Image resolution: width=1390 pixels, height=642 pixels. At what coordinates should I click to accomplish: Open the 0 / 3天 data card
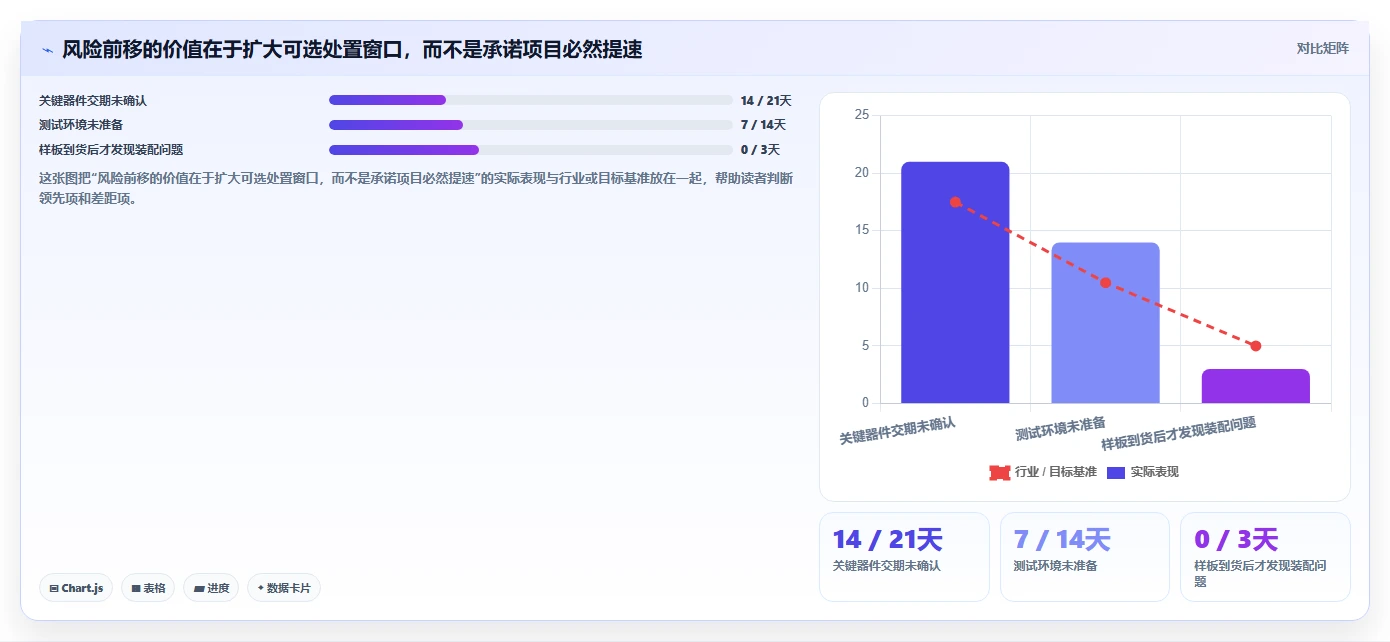point(1266,557)
